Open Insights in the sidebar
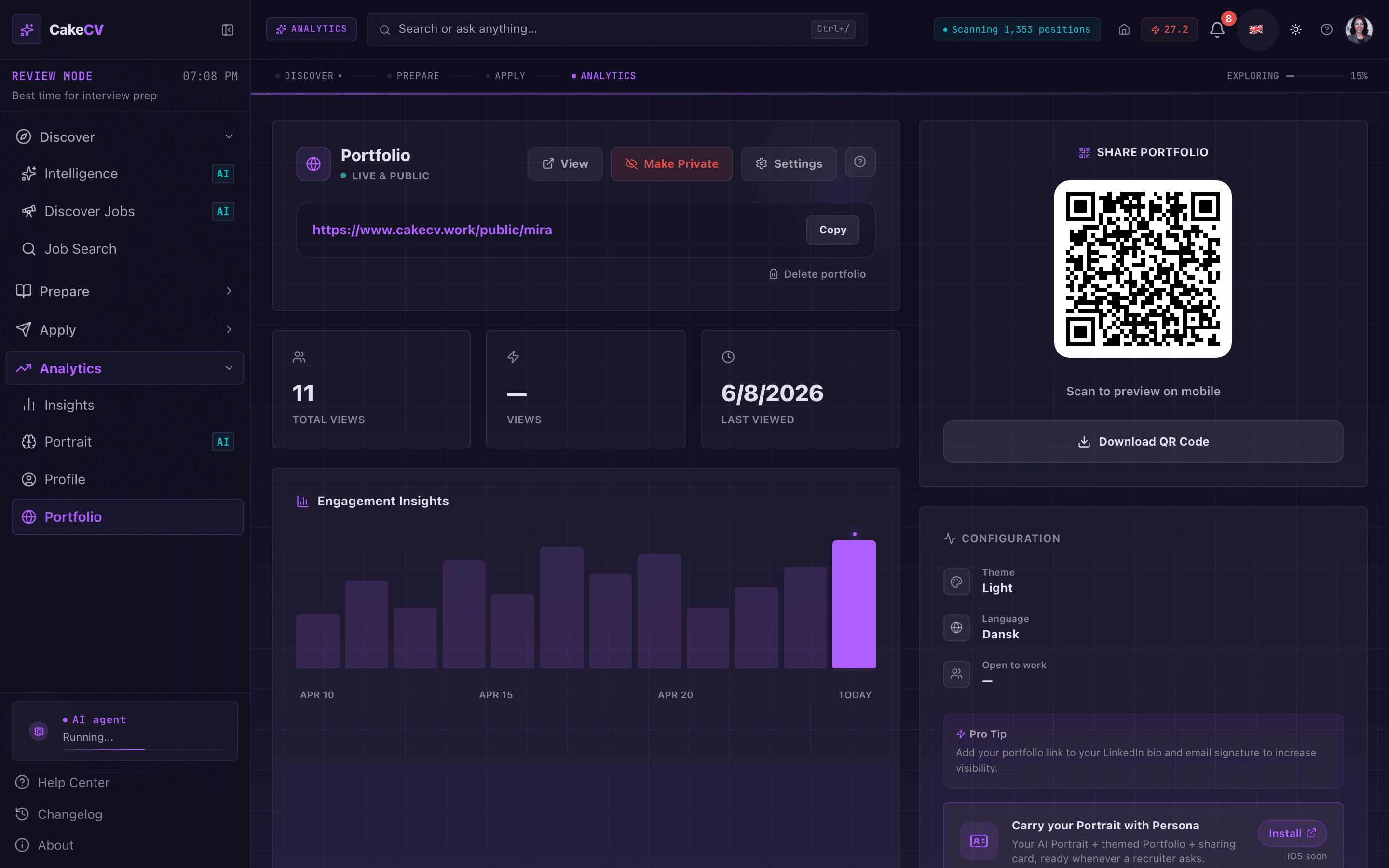1389x868 pixels. click(127, 405)
